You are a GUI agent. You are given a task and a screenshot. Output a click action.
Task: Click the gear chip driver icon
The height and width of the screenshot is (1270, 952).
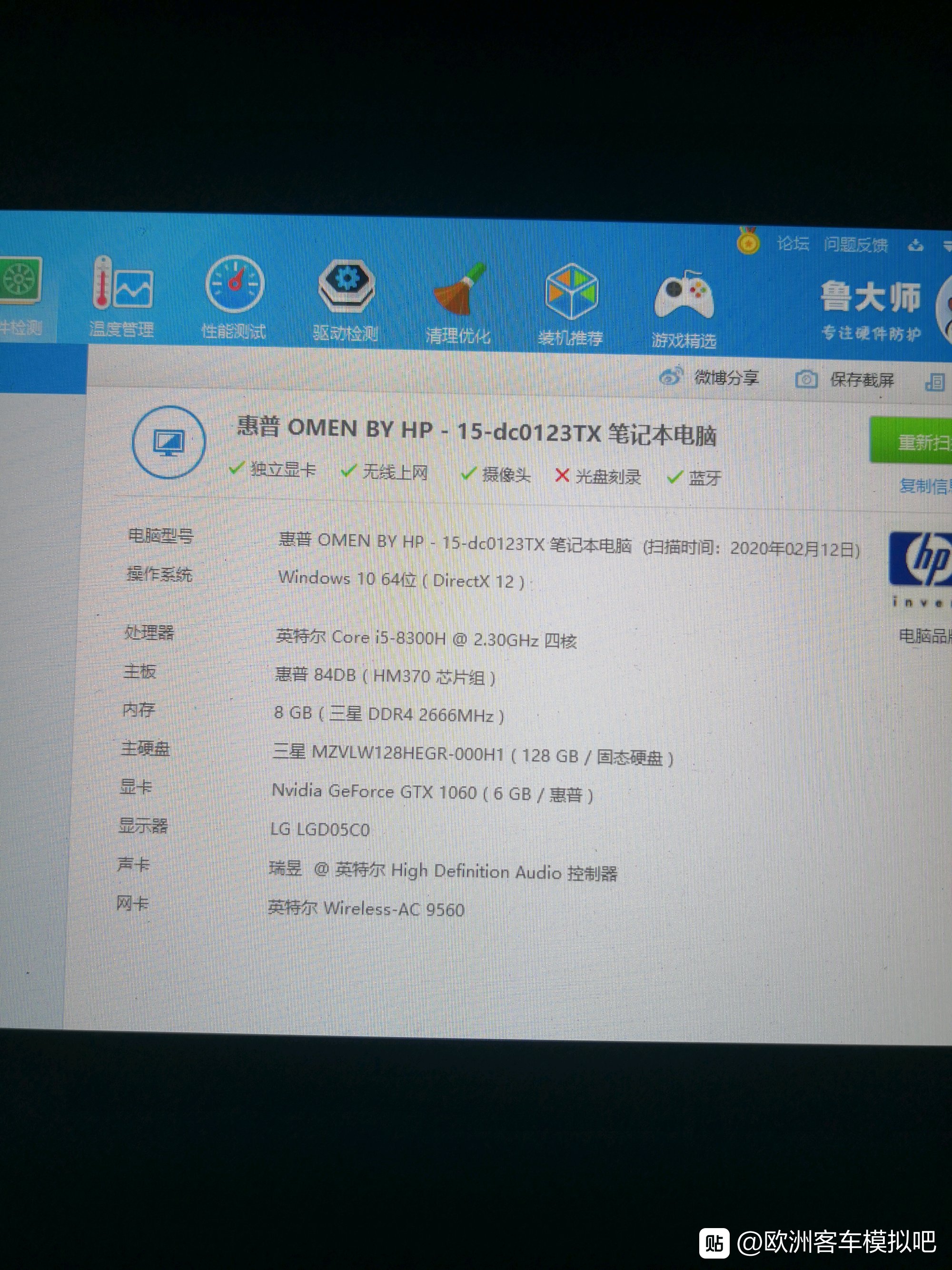(346, 287)
